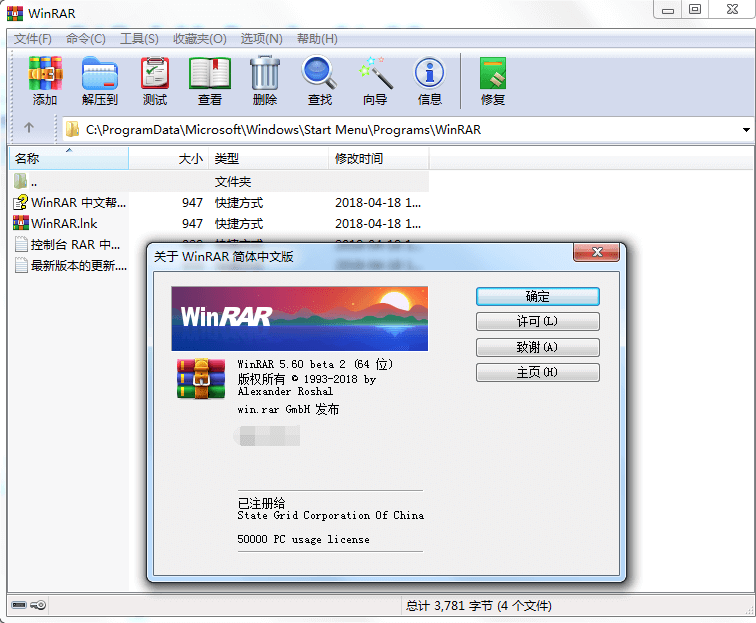Click the 确定 button
This screenshot has height=623, width=756.
pyautogui.click(x=538, y=296)
